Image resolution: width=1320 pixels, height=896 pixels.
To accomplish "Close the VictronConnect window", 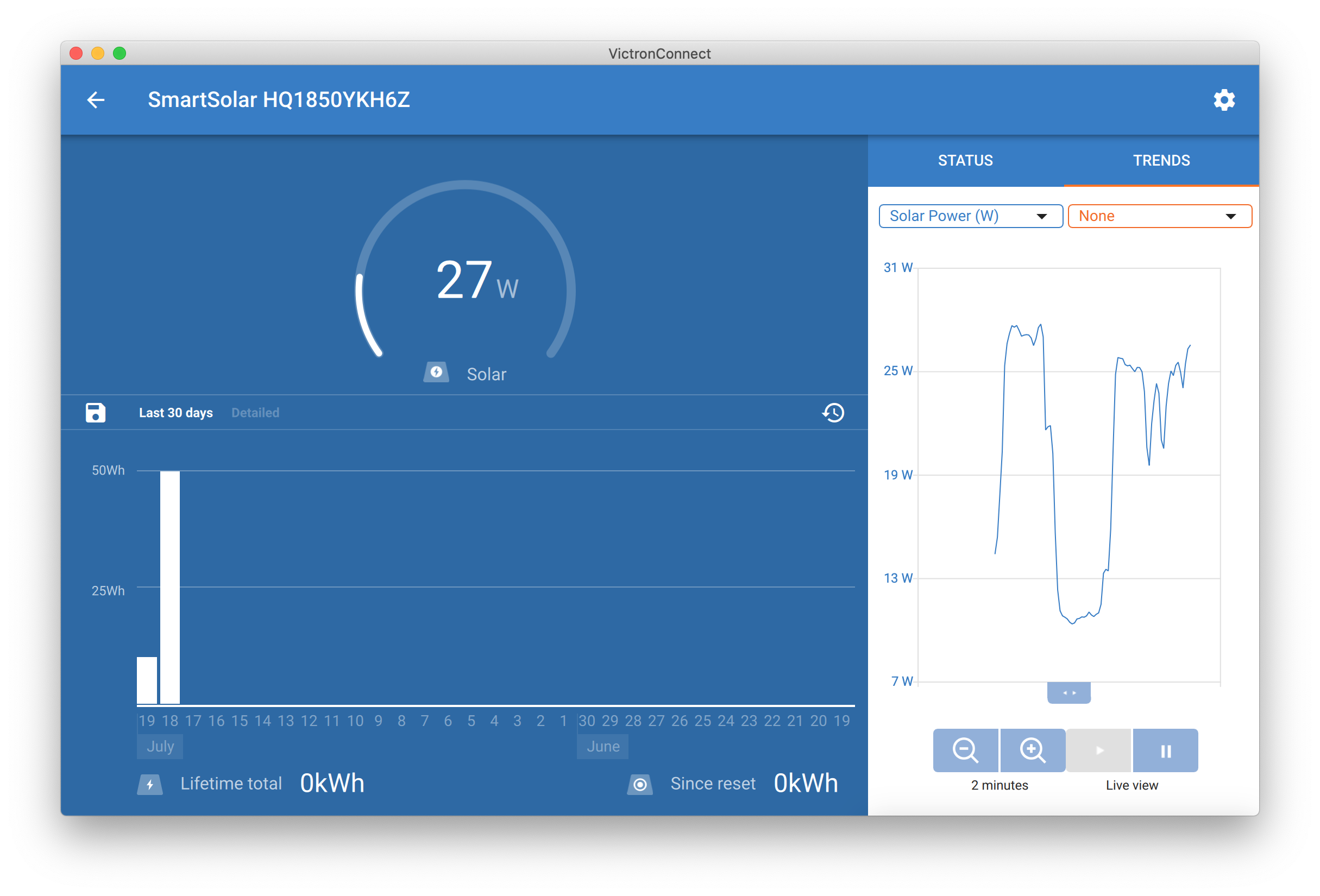I will pos(76,53).
